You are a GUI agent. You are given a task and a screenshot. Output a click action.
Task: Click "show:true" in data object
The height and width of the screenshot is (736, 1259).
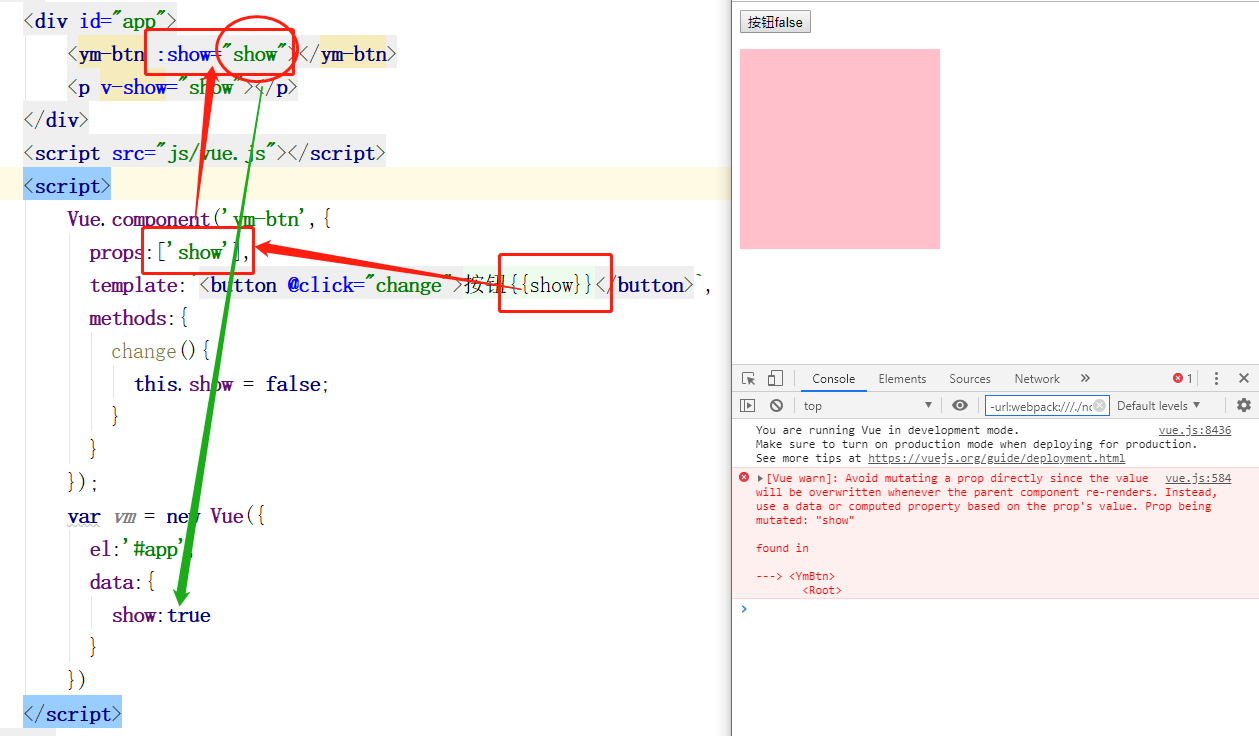click(x=161, y=615)
